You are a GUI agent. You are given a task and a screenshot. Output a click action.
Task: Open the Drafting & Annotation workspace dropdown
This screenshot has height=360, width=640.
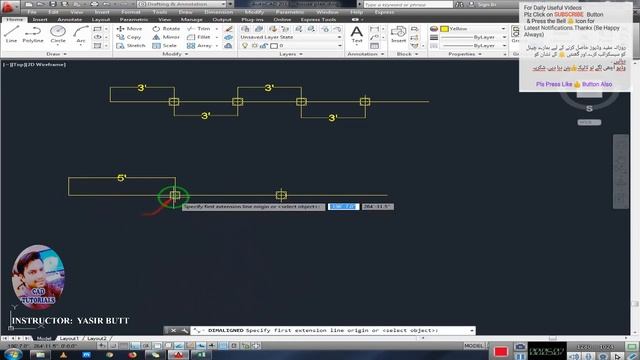(x=182, y=4)
